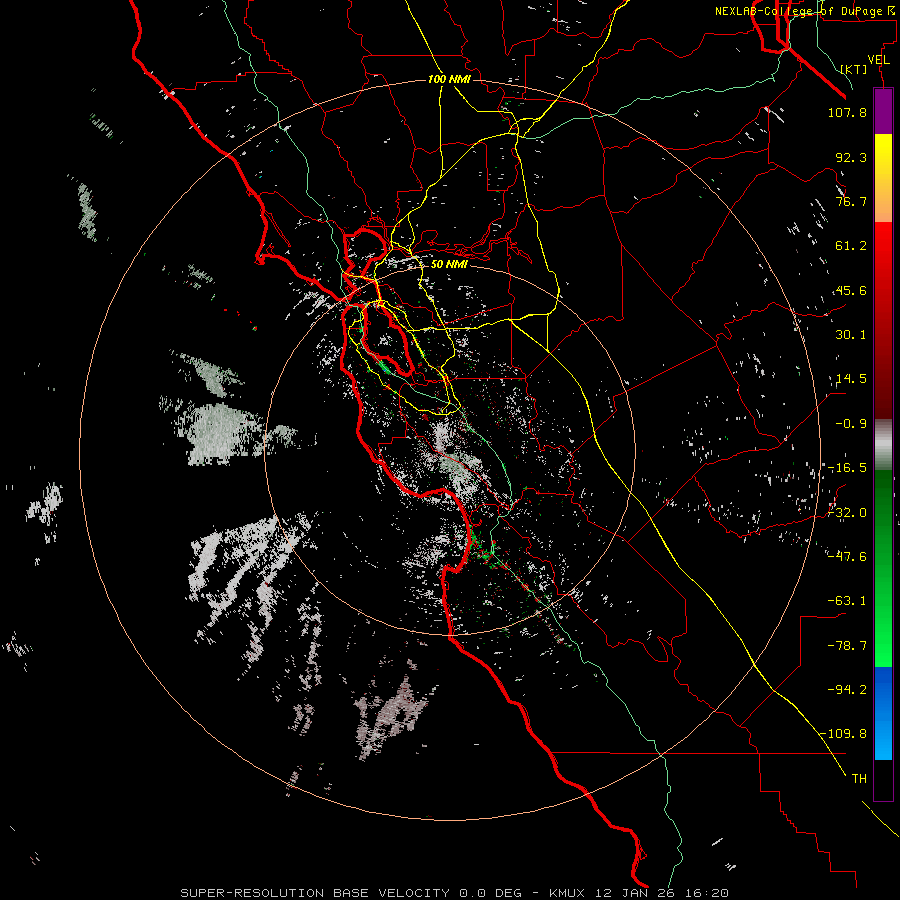
Task: Click the gray near-zero color bar segment
Action: 883,445
